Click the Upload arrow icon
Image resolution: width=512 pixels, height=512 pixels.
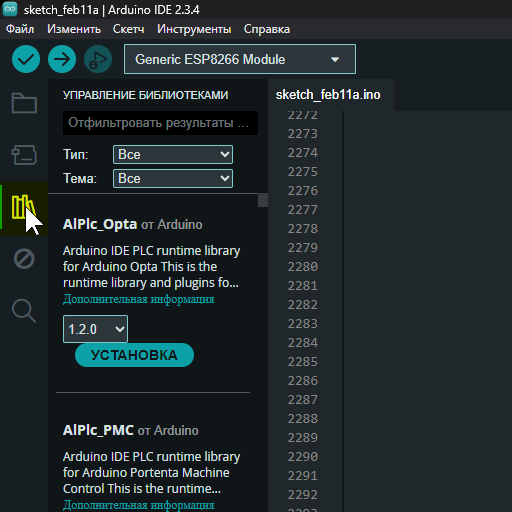62,59
